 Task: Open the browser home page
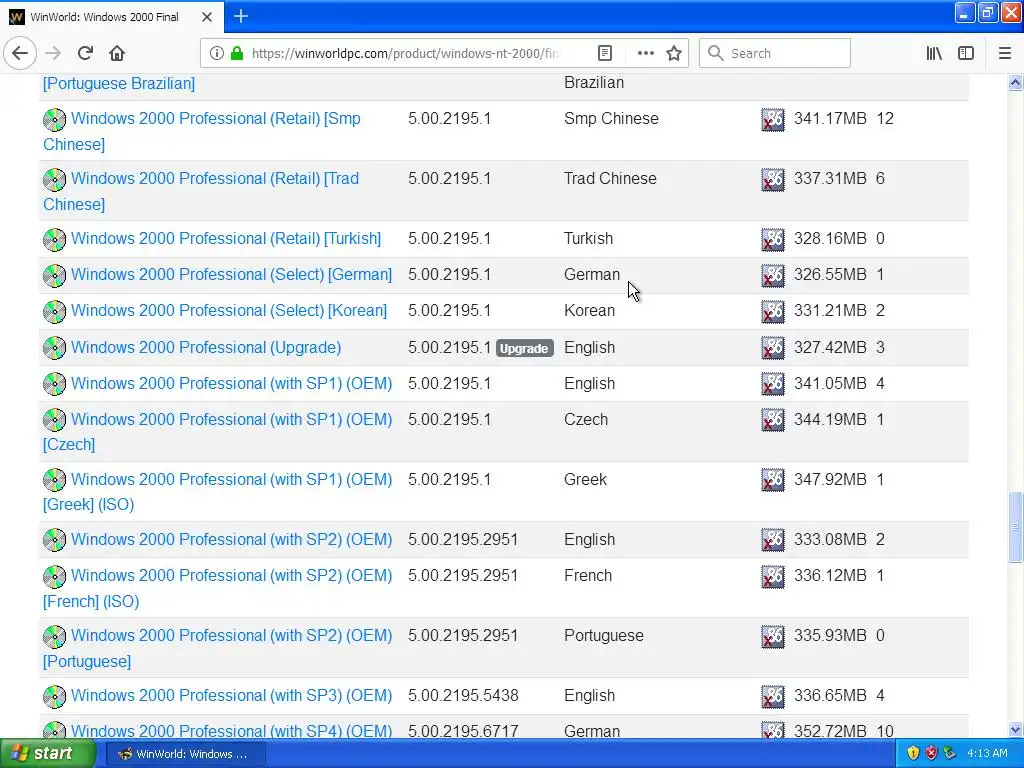pos(117,53)
